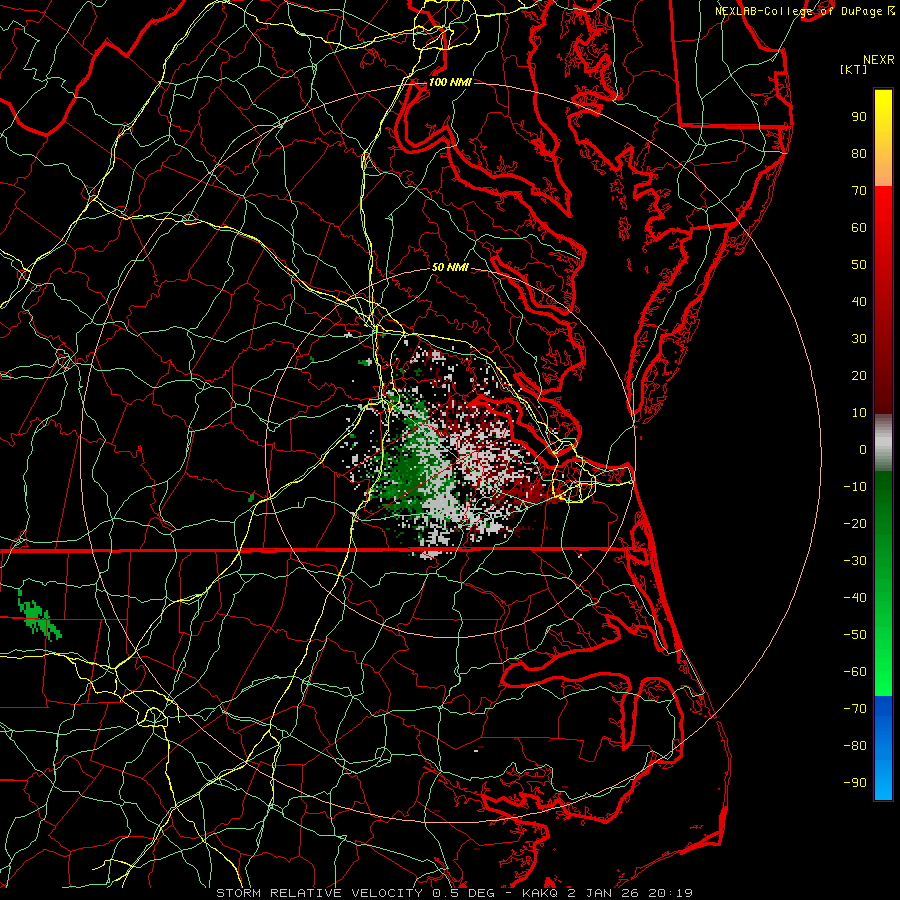Click the 20 value on the velocity scale

coord(859,375)
